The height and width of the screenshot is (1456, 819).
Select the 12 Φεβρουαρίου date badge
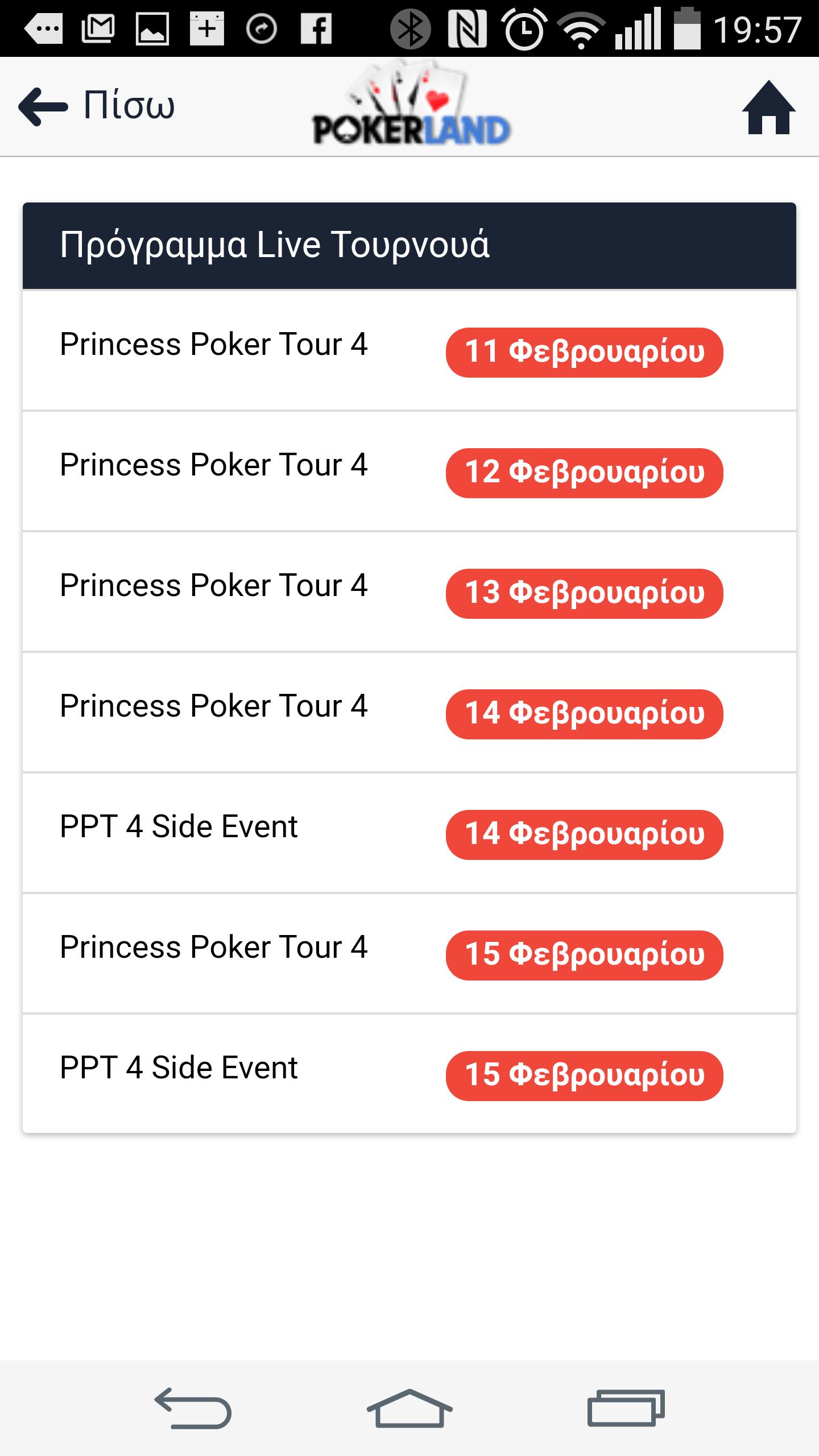pos(584,473)
